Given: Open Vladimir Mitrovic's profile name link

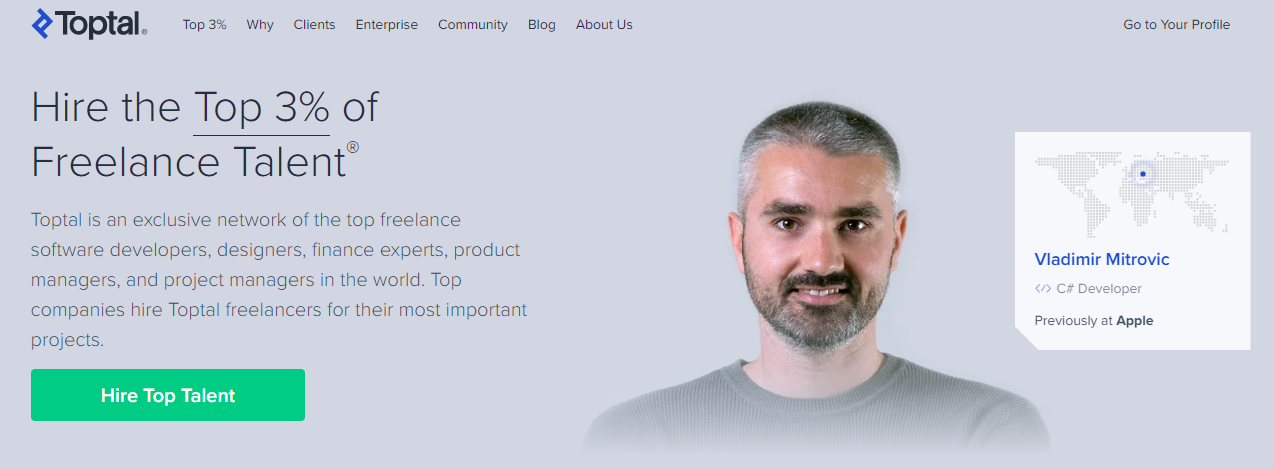Looking at the screenshot, I should pyautogui.click(x=1102, y=260).
